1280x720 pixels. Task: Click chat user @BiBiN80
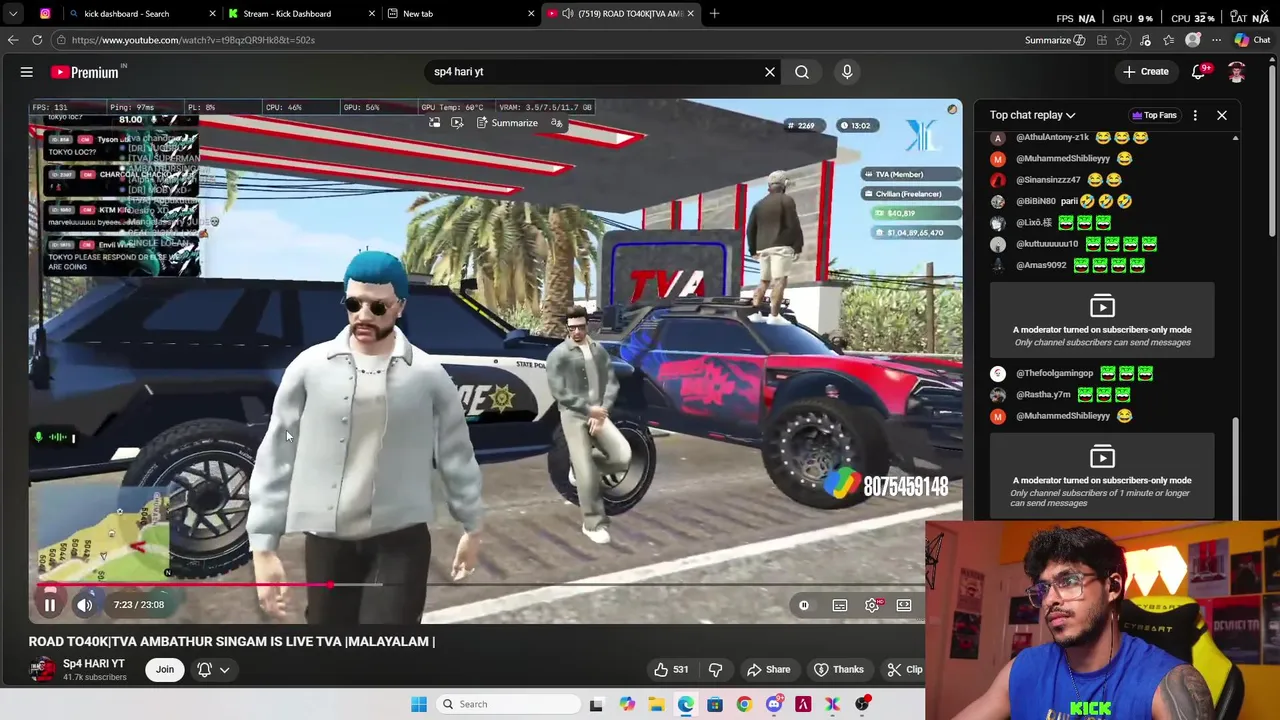1036,201
